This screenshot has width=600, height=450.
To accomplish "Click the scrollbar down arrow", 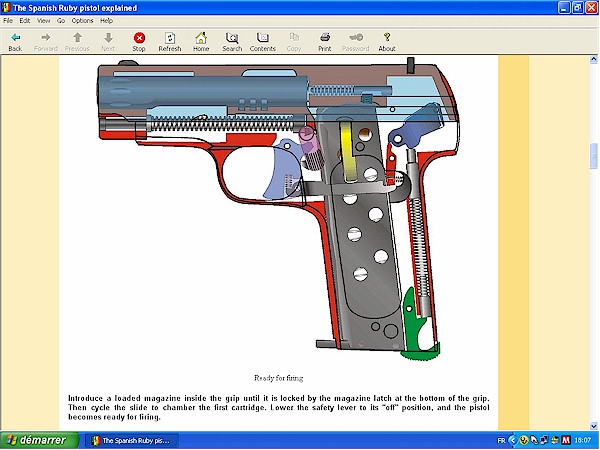I will pos(593,426).
